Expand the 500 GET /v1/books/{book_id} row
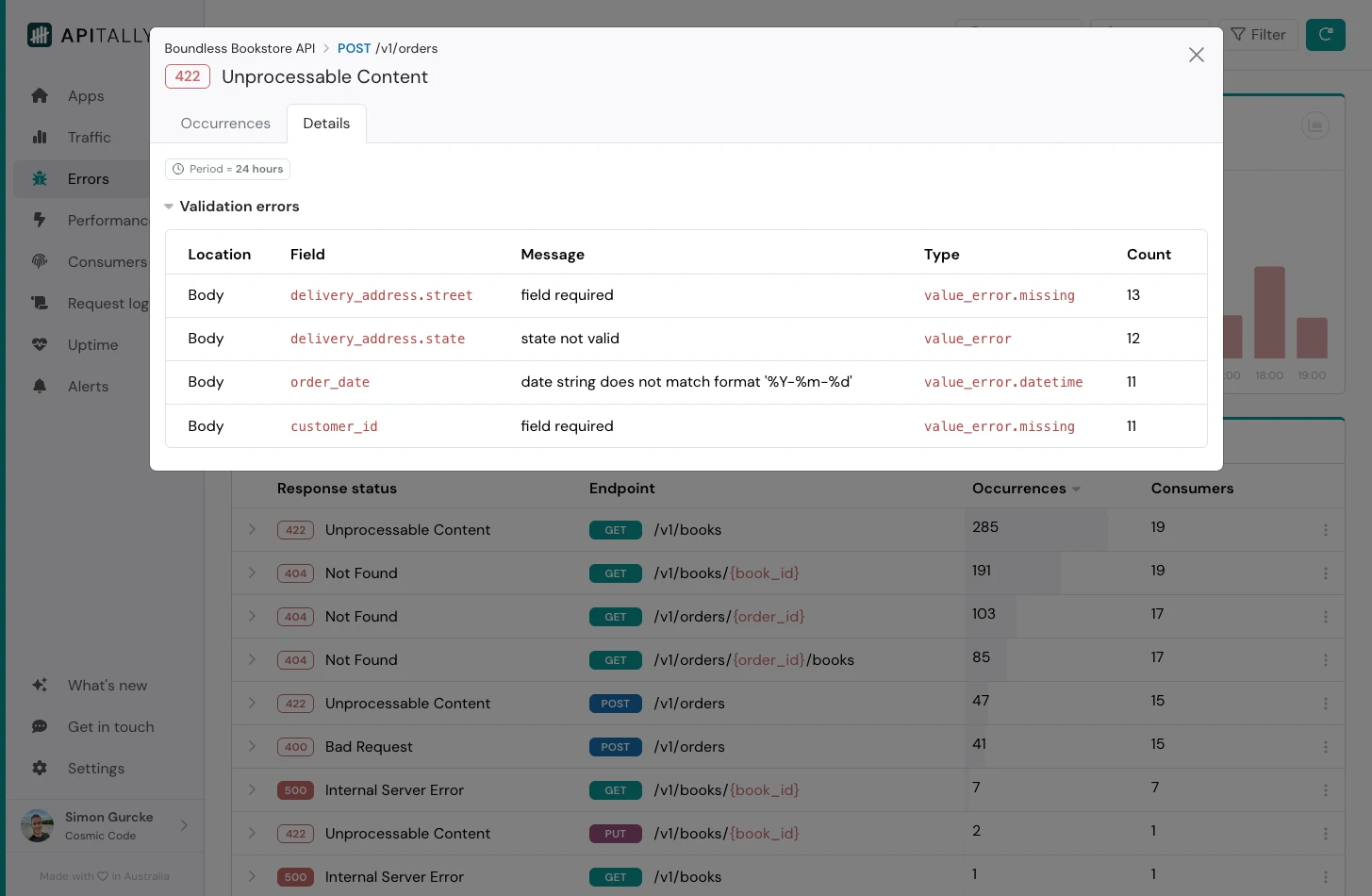Image resolution: width=1372 pixels, height=896 pixels. click(x=252, y=789)
